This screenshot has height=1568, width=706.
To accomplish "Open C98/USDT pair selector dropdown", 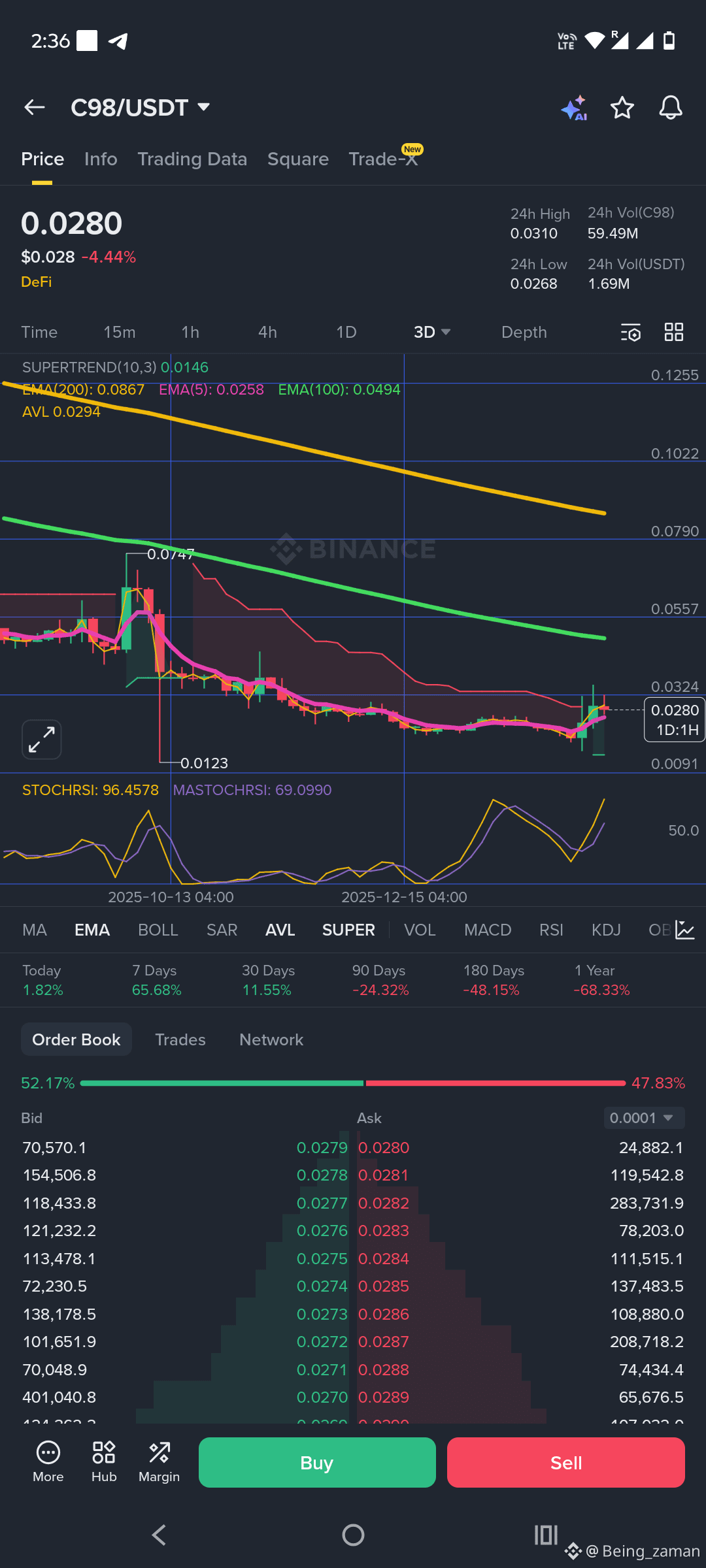I will [141, 107].
